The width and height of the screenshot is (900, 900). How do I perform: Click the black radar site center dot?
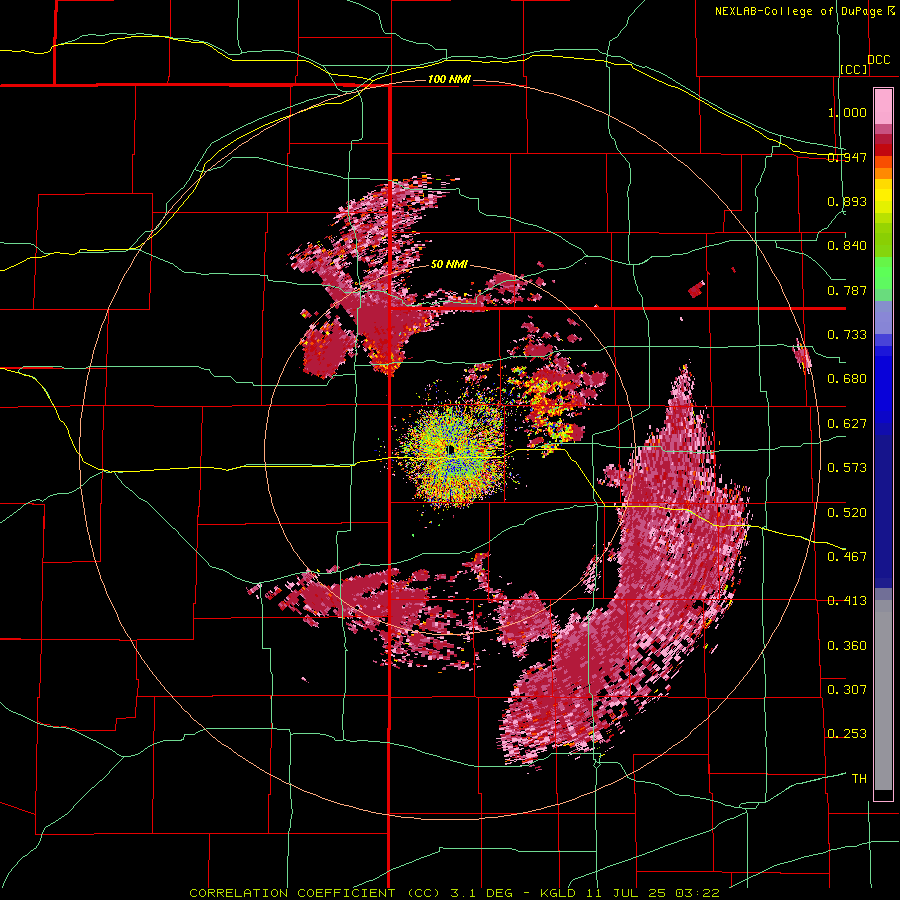coord(450,449)
